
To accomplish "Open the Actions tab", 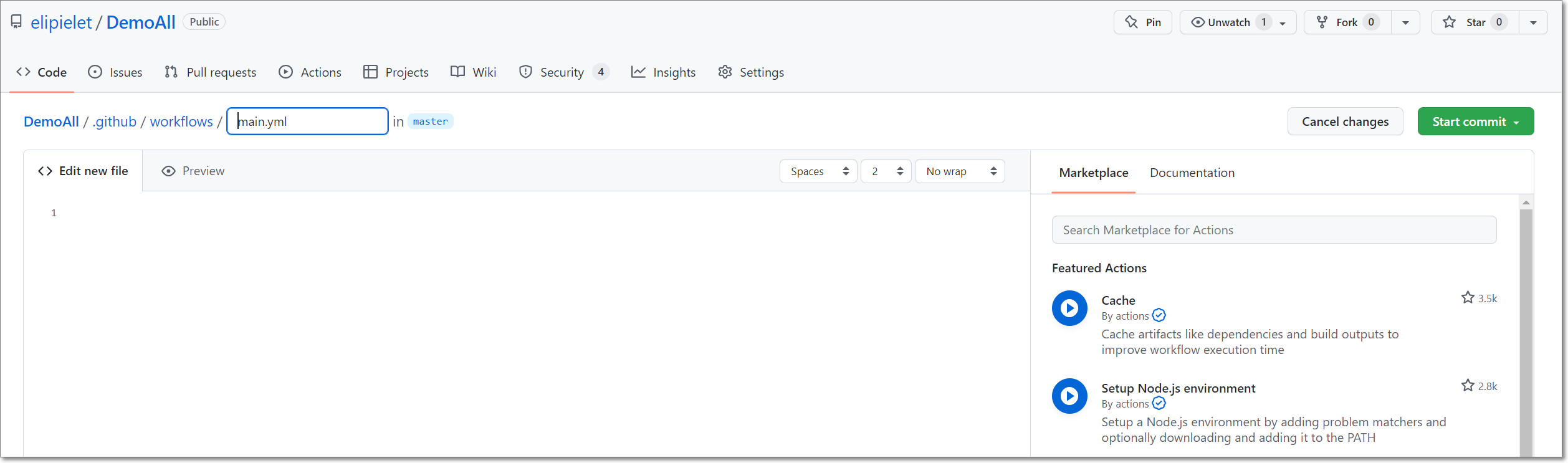I will pyautogui.click(x=310, y=72).
